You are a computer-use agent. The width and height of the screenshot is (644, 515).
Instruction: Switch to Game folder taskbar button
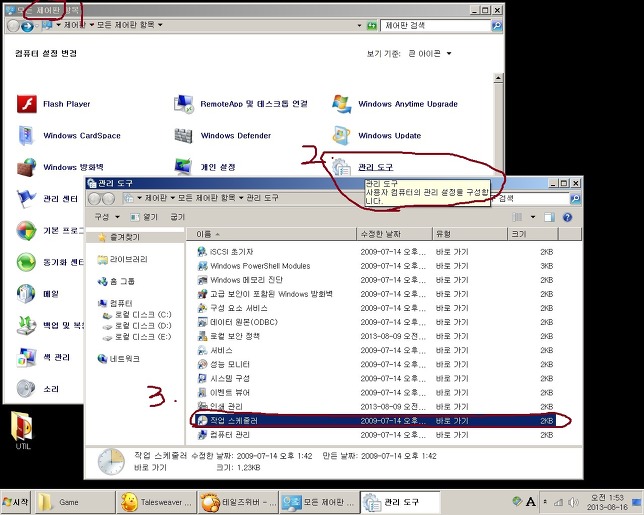(x=74, y=502)
